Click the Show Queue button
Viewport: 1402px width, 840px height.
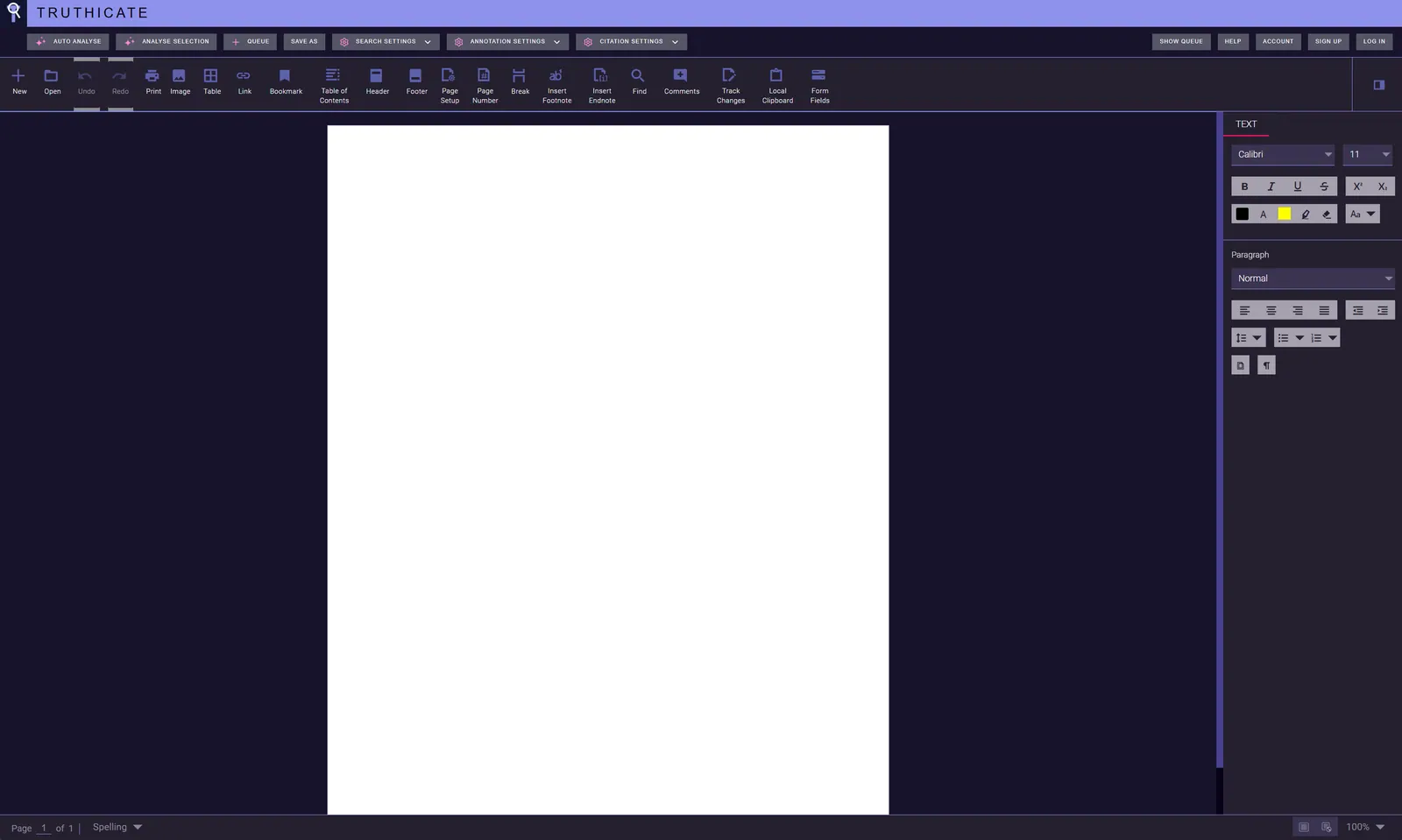click(1181, 42)
